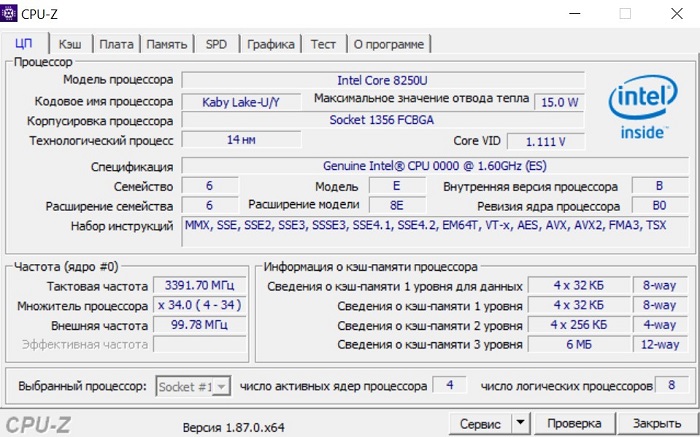Click the instruction set list MMX, SSE…
The width and height of the screenshot is (700, 437).
(435, 232)
